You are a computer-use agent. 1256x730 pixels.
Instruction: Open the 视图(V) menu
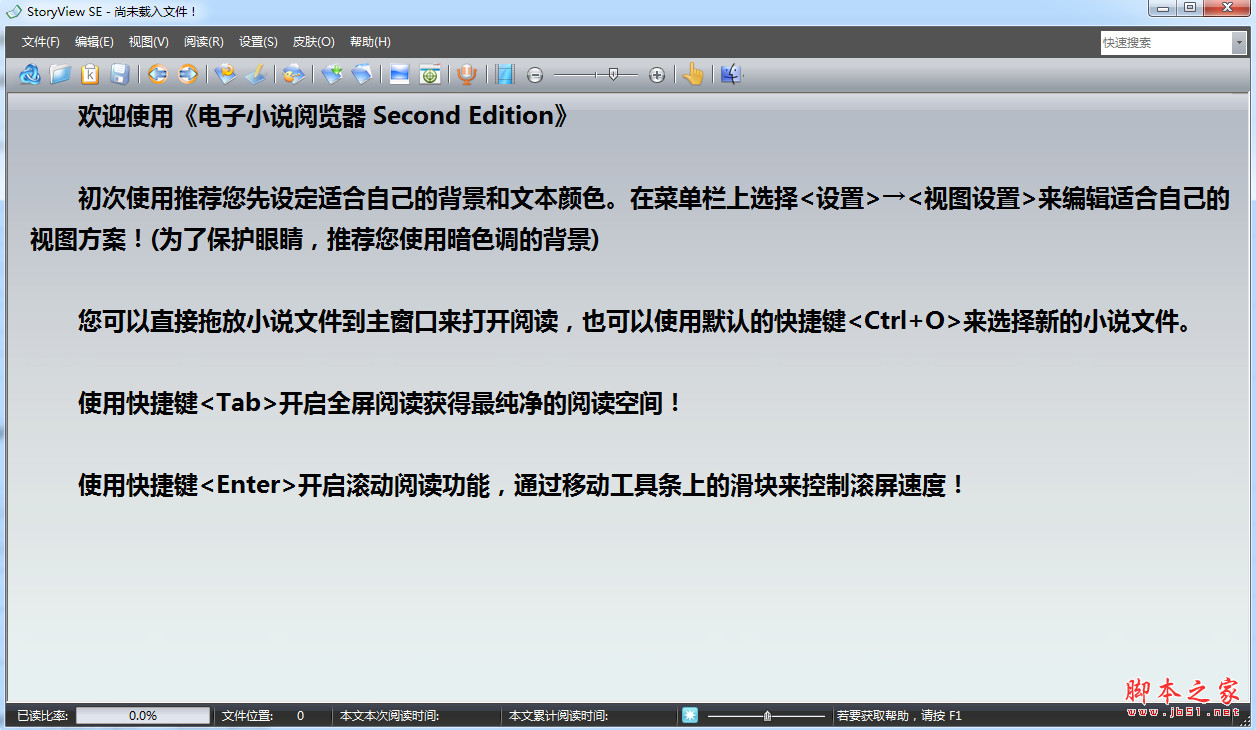[148, 42]
